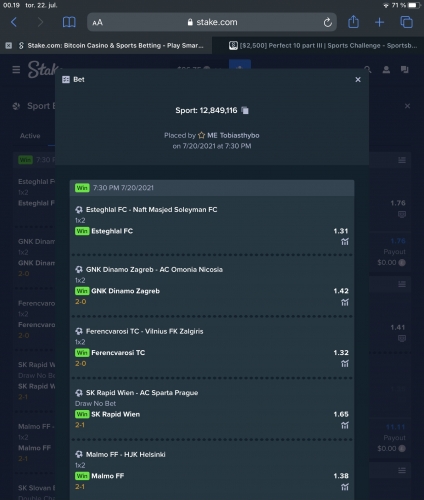Open stats icon for Esteghlal FC bet
Viewport: 424px width, 500px height.
345,242
